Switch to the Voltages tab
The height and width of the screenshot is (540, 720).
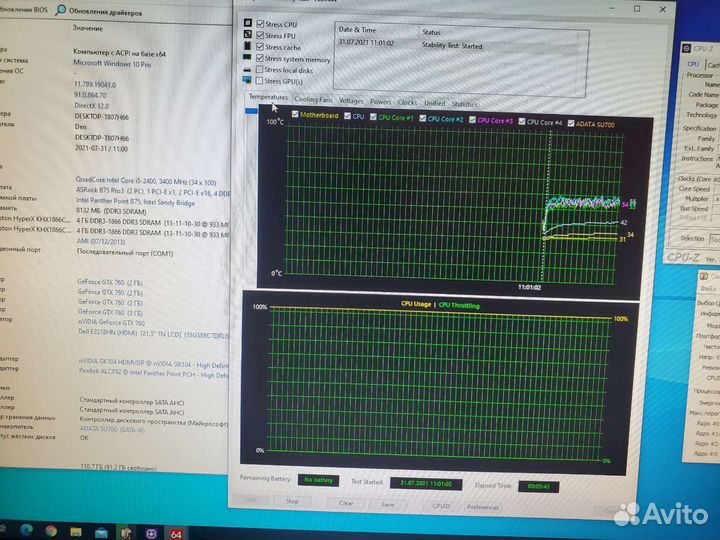tap(351, 101)
